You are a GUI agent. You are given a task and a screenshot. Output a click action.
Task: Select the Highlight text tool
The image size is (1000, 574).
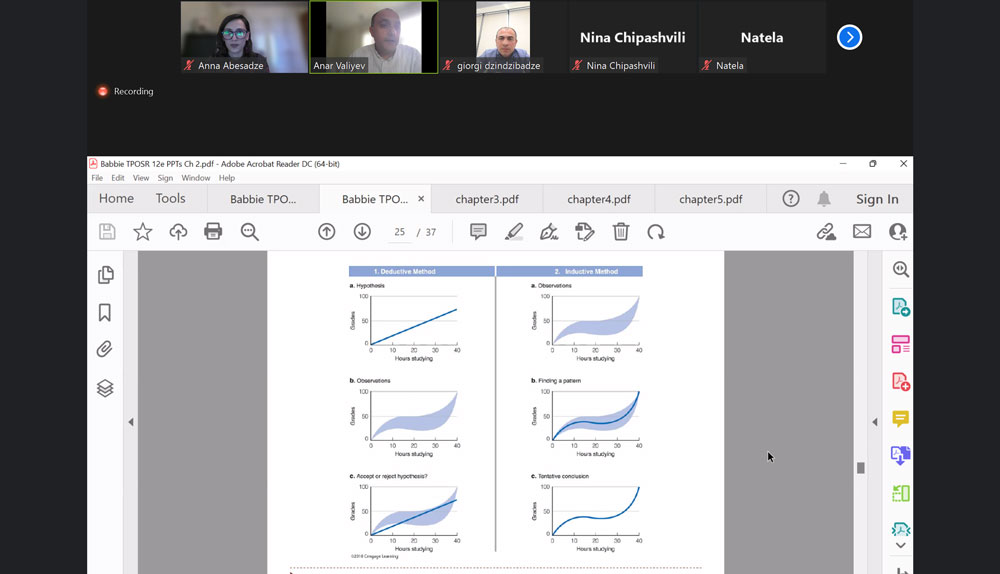click(513, 232)
